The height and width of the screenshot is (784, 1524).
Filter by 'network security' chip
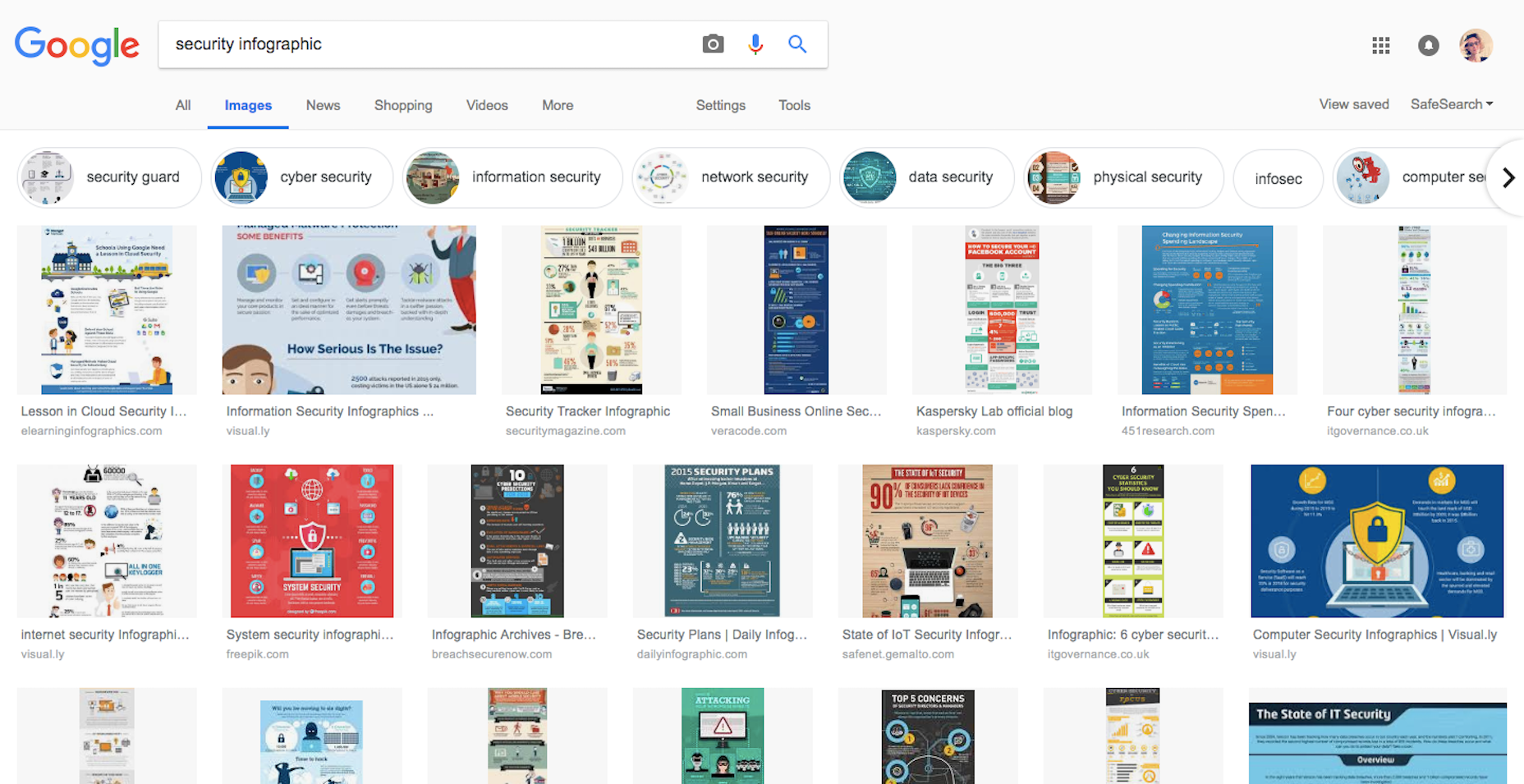731,177
